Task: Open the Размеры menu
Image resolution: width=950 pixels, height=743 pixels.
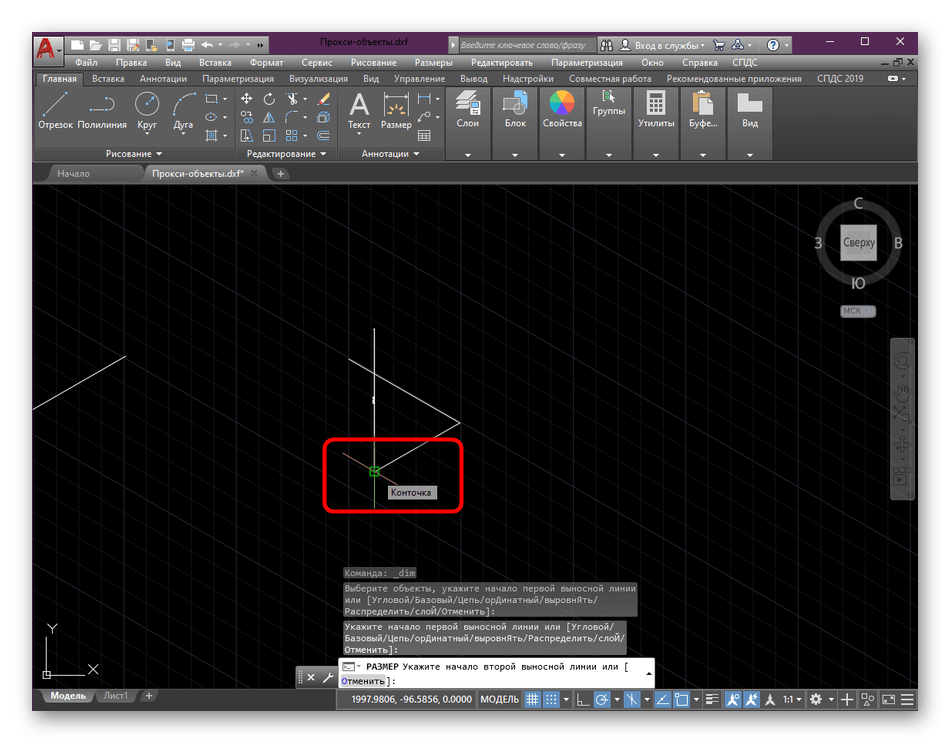Action: click(x=433, y=62)
